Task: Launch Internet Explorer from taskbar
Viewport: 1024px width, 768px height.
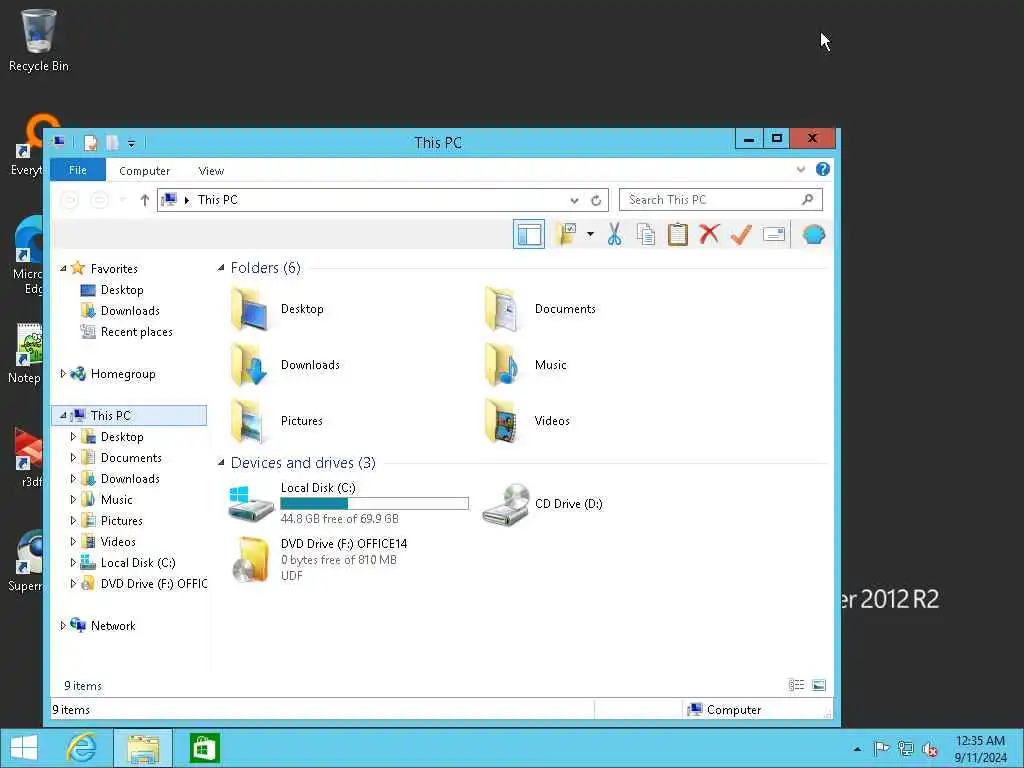Action: (82, 748)
